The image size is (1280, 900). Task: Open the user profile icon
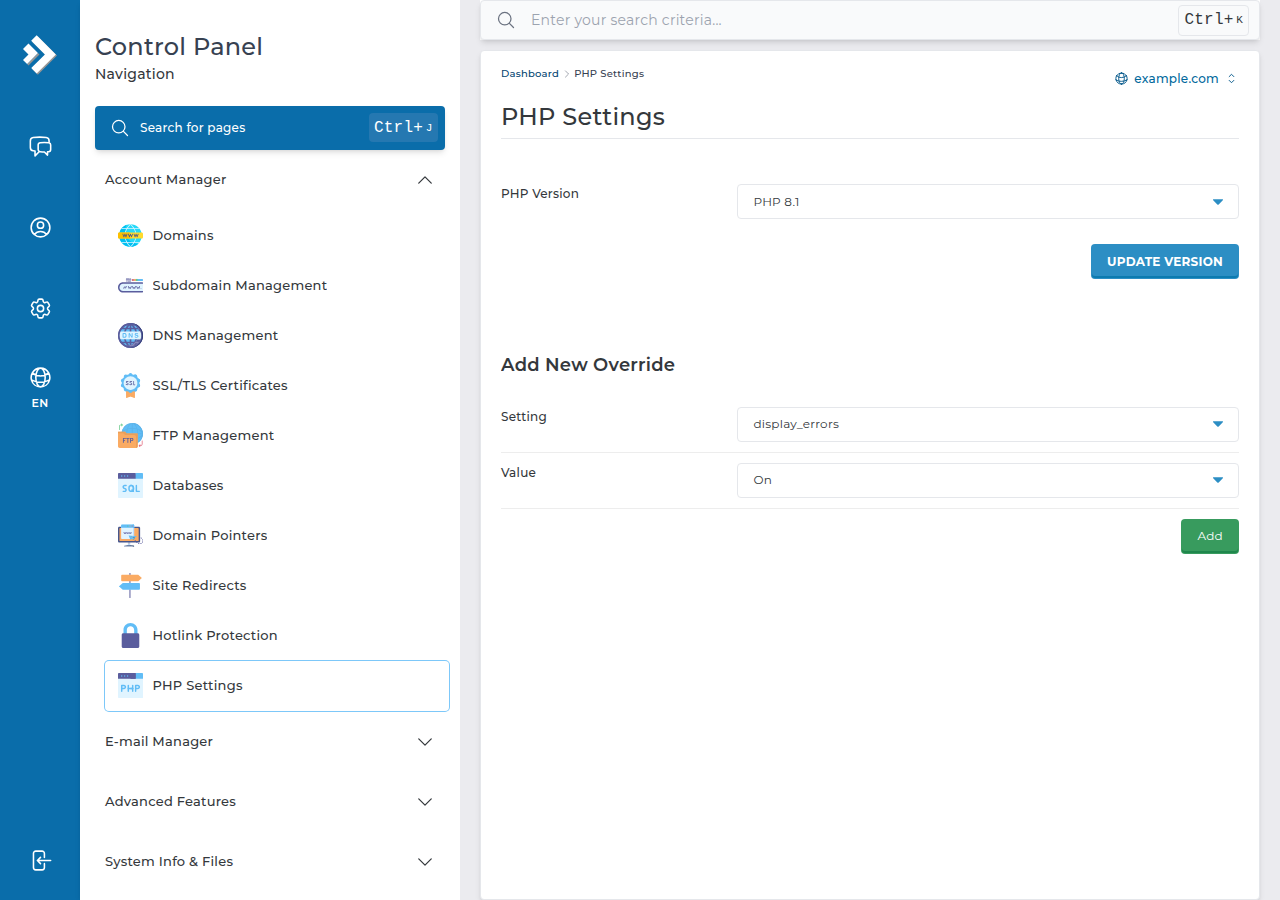40,228
